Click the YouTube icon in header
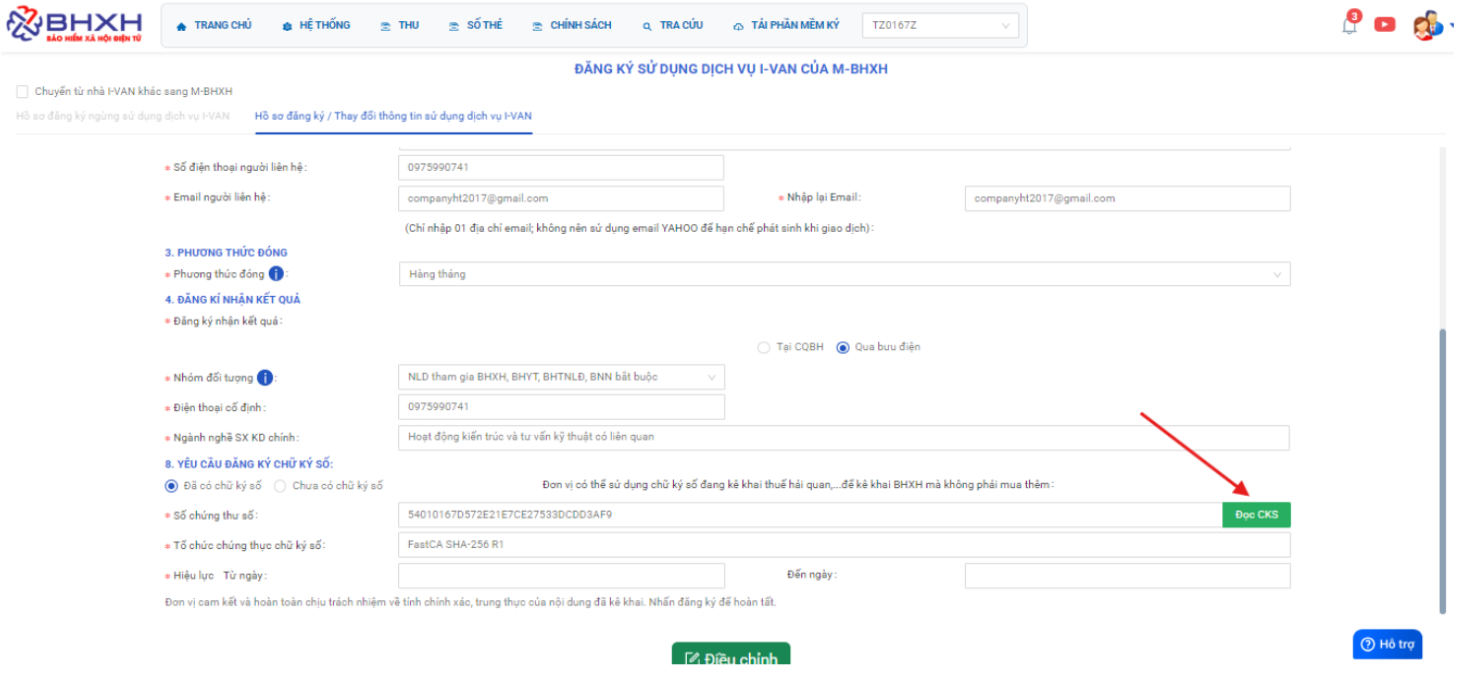The height and width of the screenshot is (674, 1465). [1384, 25]
